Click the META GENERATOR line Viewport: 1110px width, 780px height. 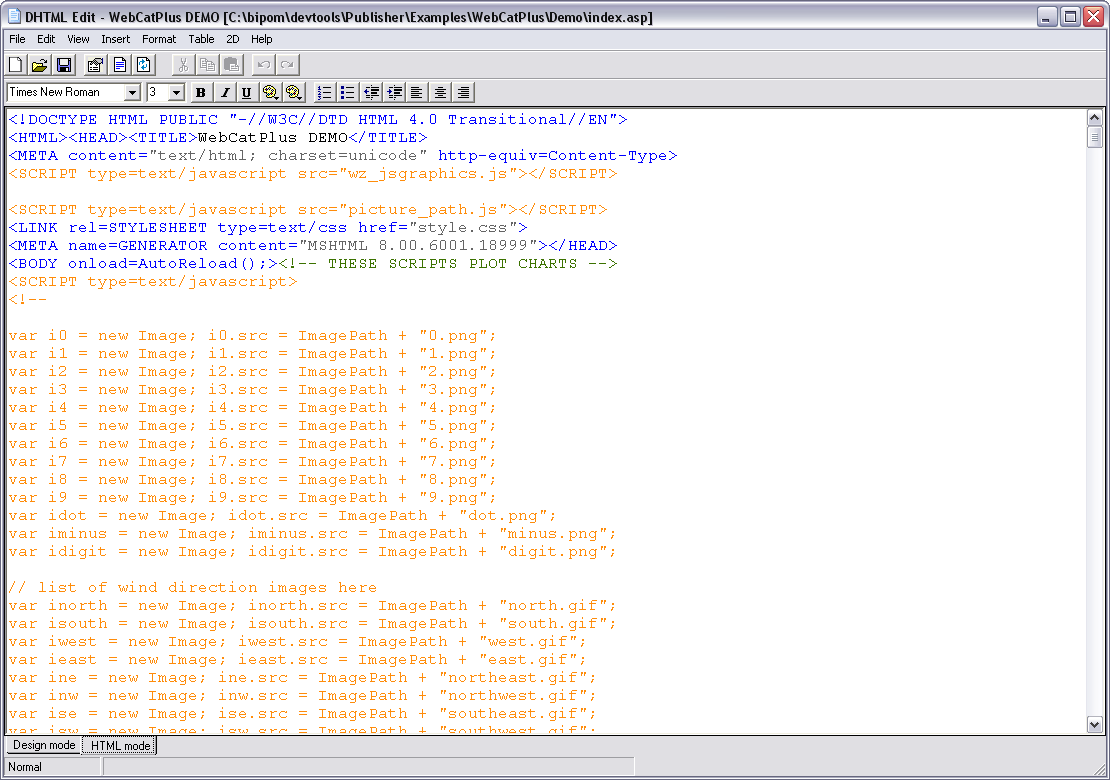pyautogui.click(x=313, y=246)
